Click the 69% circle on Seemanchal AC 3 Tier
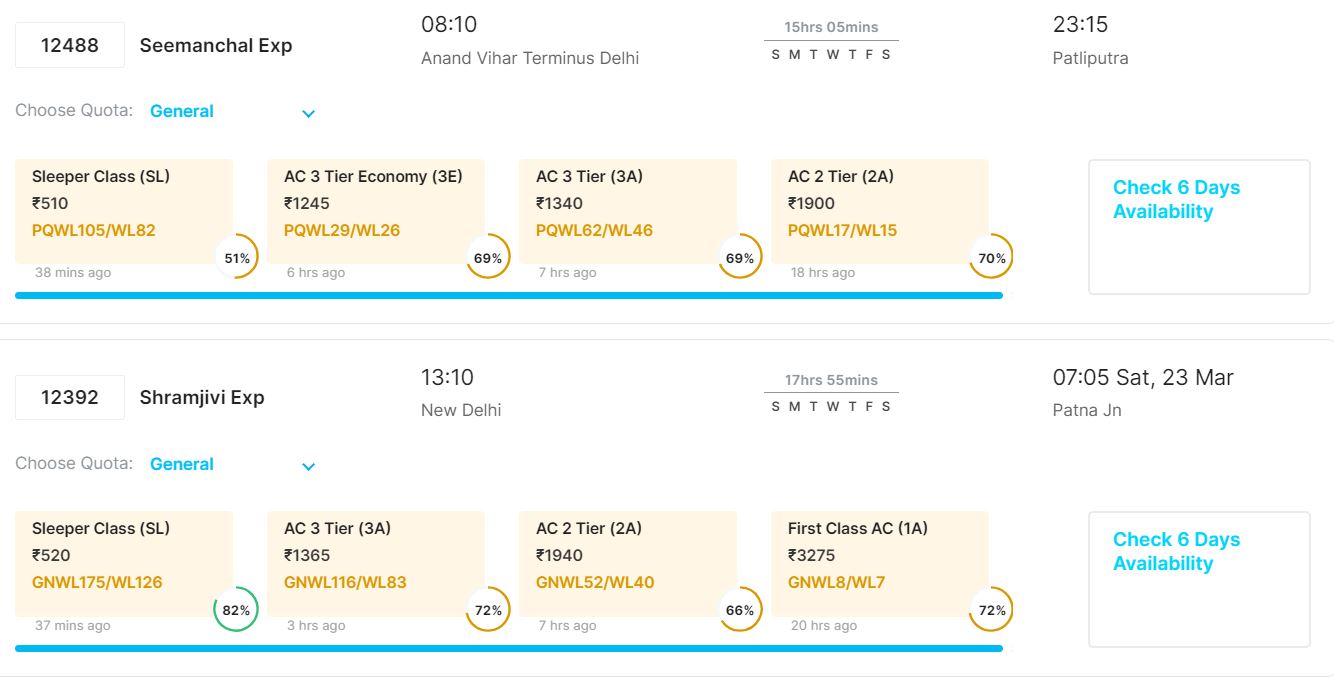The image size is (1334, 678). 740,258
